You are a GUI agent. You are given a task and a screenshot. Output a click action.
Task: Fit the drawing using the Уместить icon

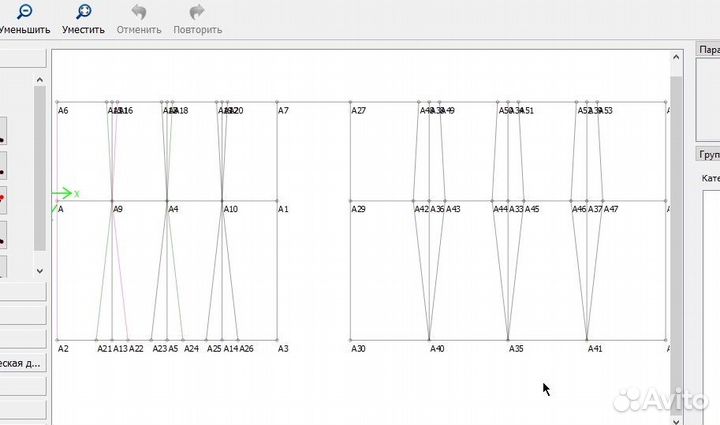83,11
